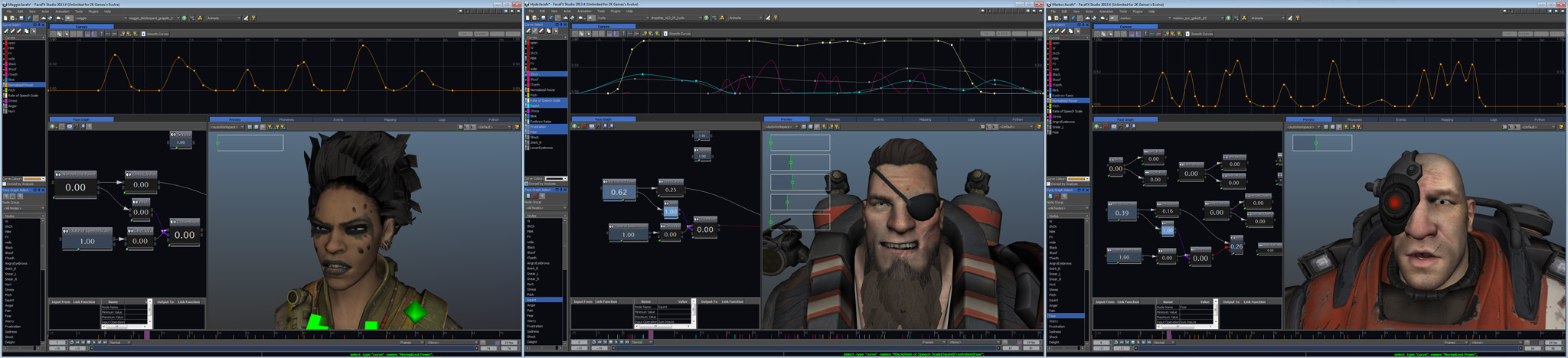Open the Default camera dropdown in Maggie's Preview
Viewport: 1568px width, 358px height.
coord(495,127)
